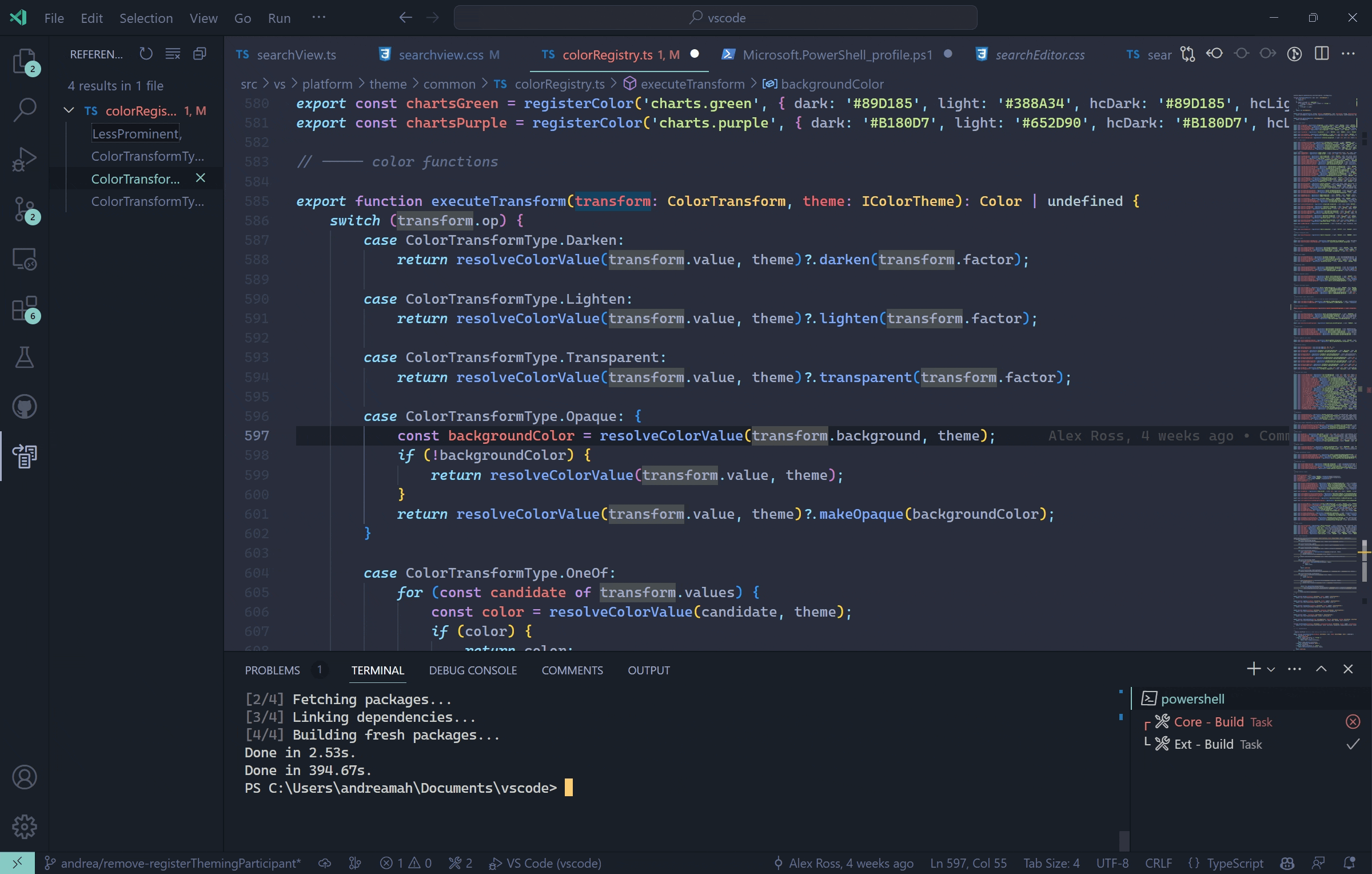This screenshot has height=874, width=1372.
Task: Open Manage settings gear
Action: pos(25,827)
